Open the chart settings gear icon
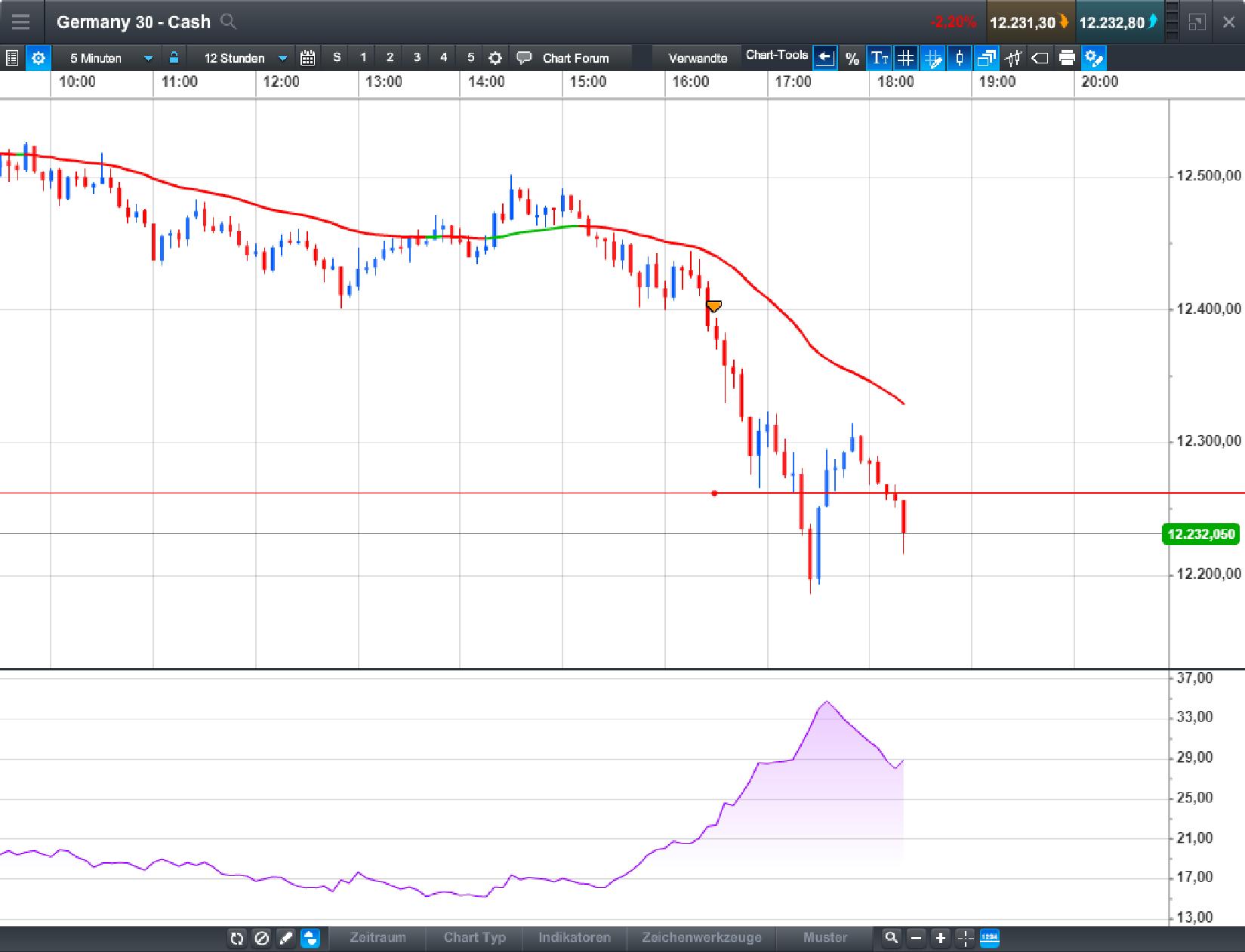The image size is (1245, 952). (x=38, y=57)
